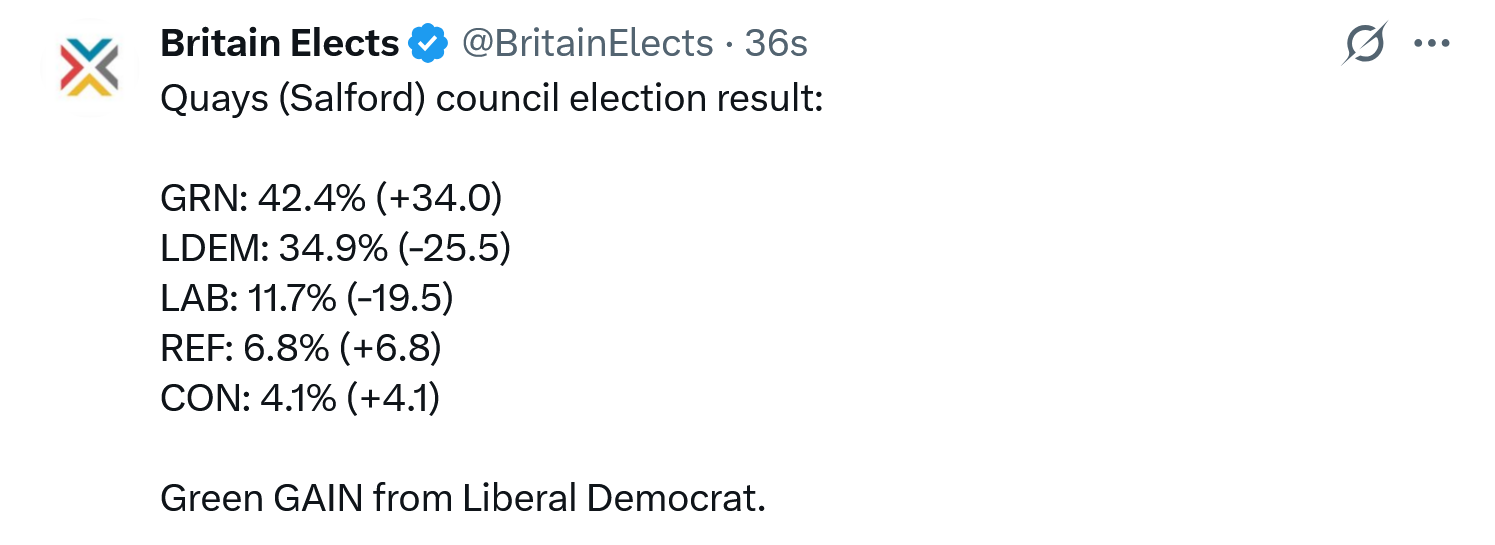The width and height of the screenshot is (1495, 545).
Task: Select the LDEM: 34.9% result line
Action: (335, 249)
